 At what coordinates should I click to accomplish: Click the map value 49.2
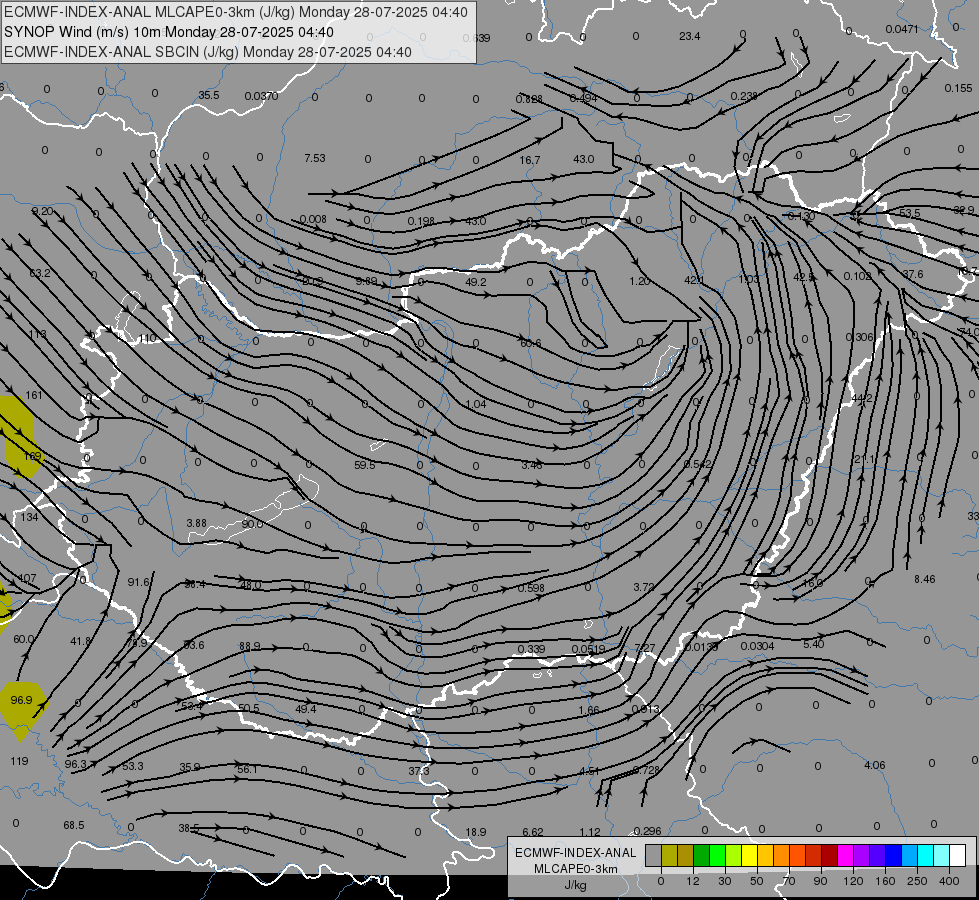476,282
